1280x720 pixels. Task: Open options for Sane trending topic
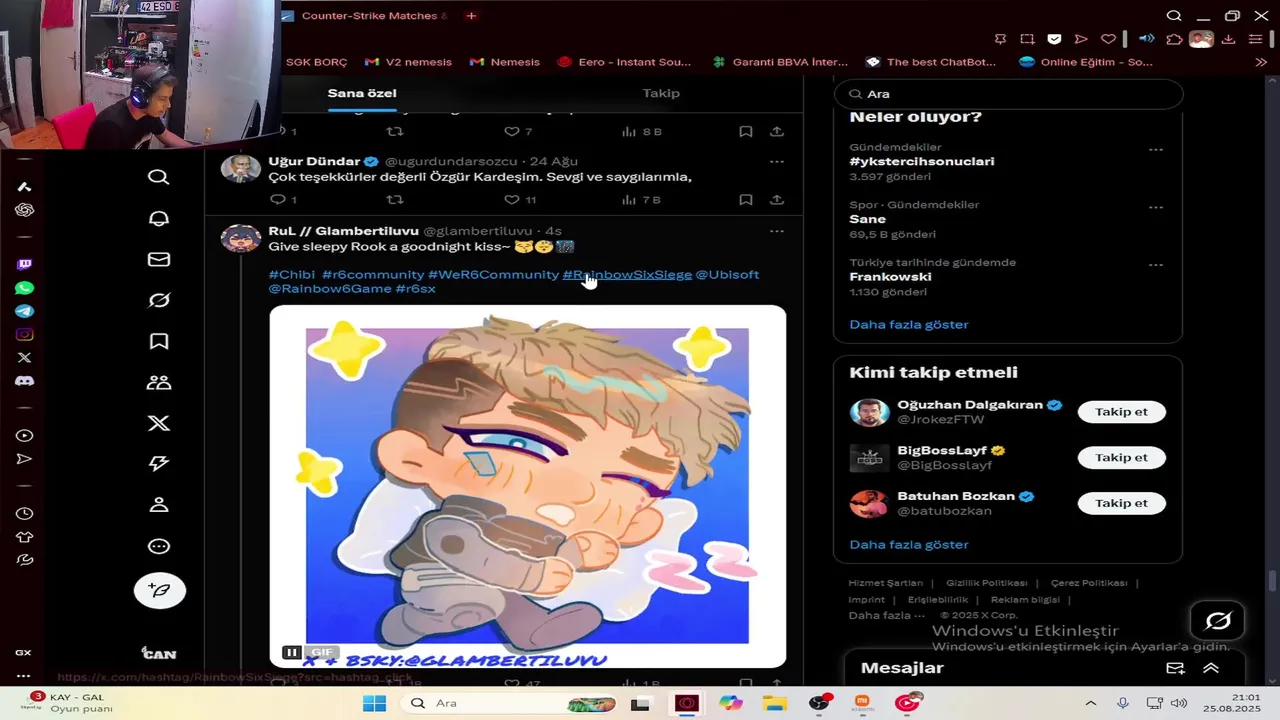point(1156,208)
